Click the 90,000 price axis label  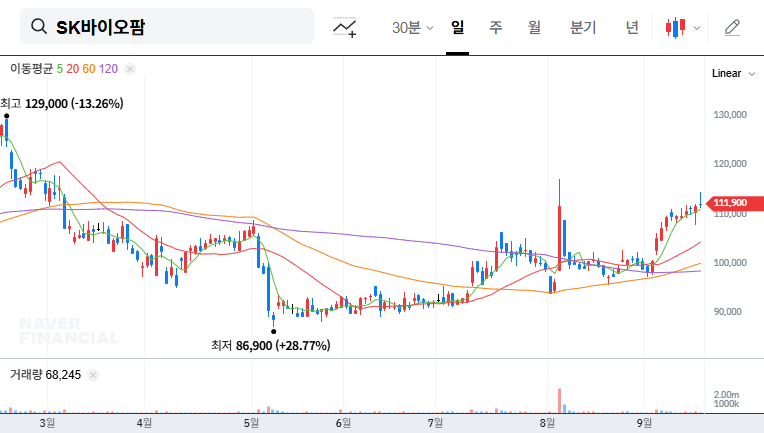(x=727, y=312)
